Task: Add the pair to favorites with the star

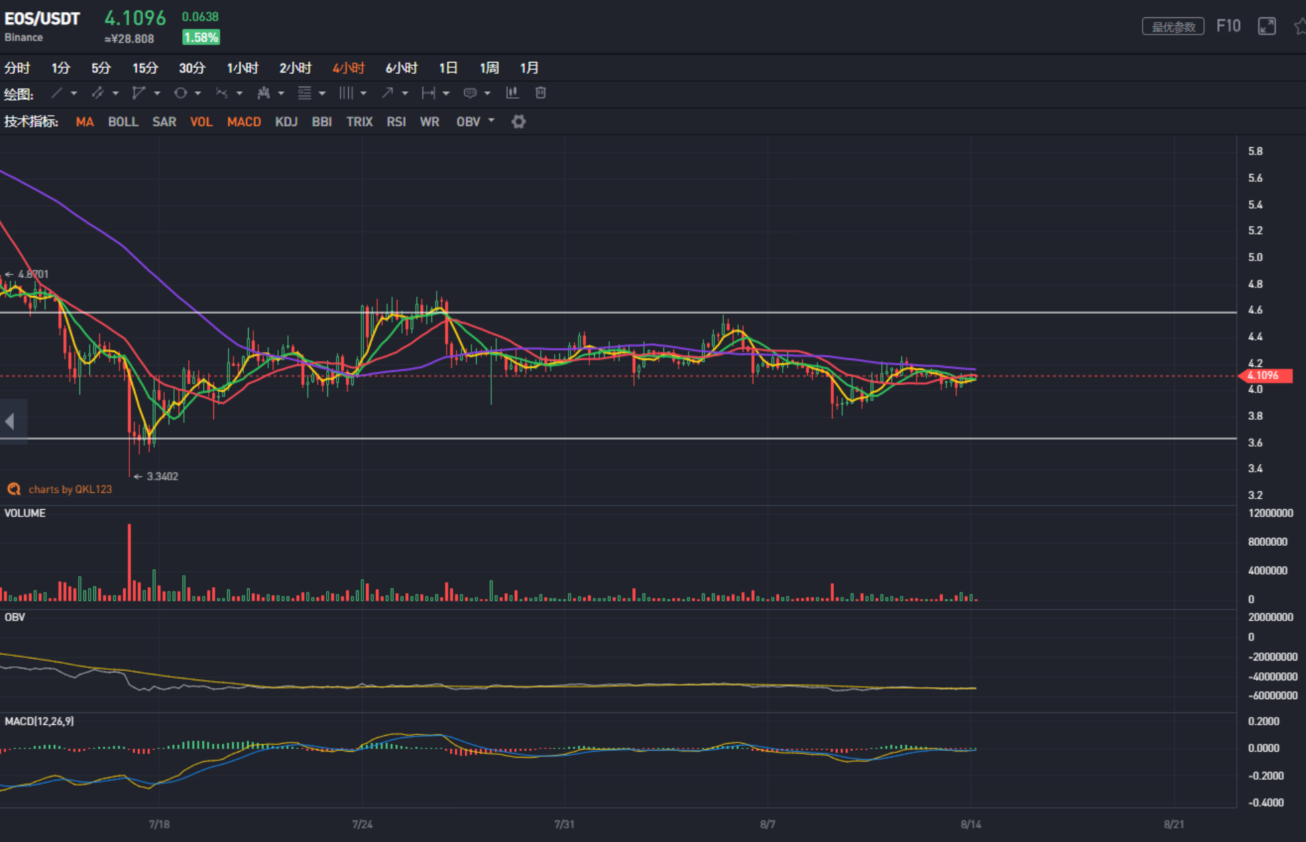Action: [x=1299, y=27]
